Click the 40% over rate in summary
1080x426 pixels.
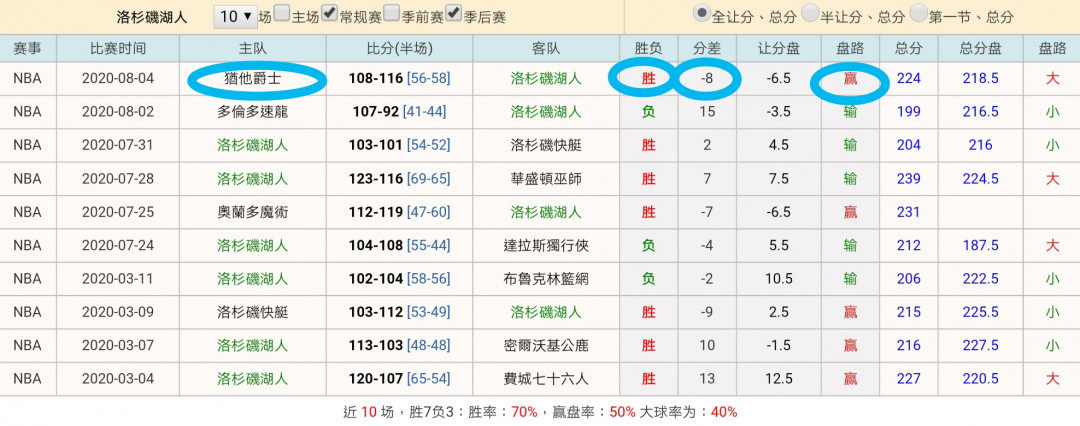click(x=724, y=412)
